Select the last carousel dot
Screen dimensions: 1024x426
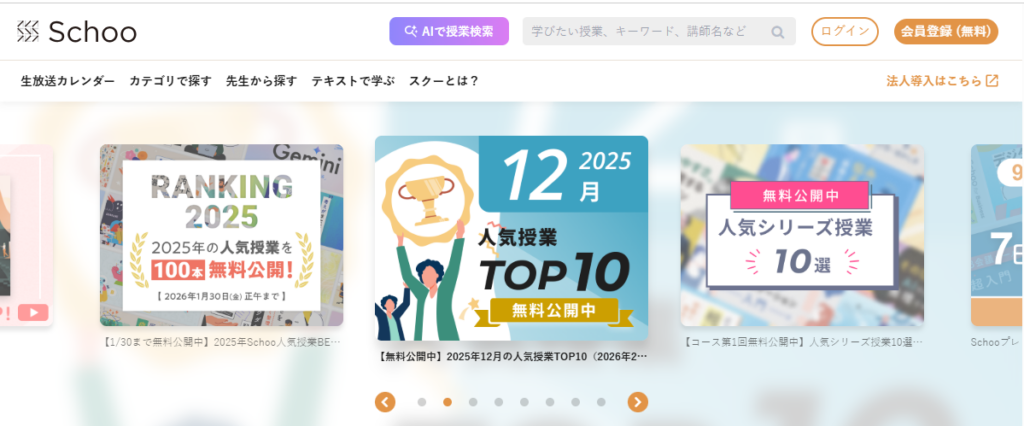(601, 402)
